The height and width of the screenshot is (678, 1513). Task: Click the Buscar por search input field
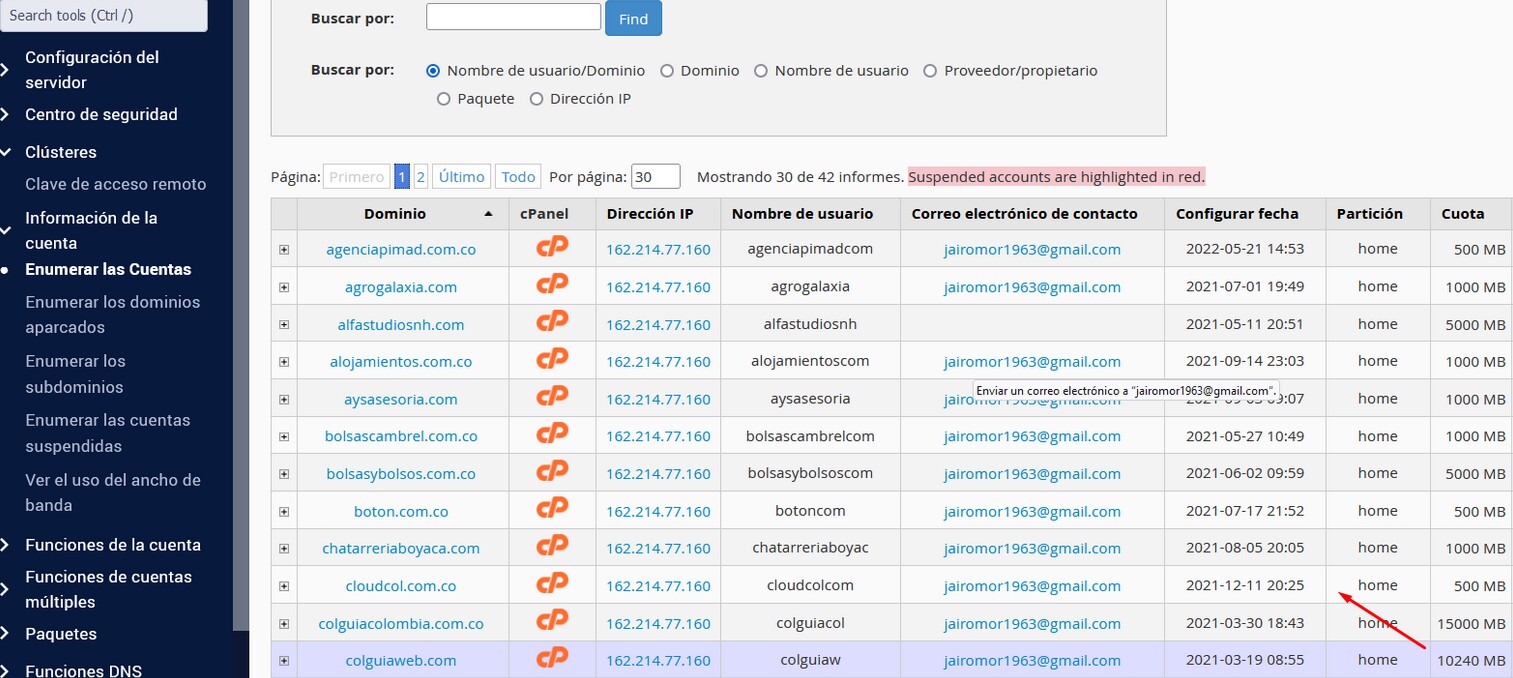click(512, 16)
